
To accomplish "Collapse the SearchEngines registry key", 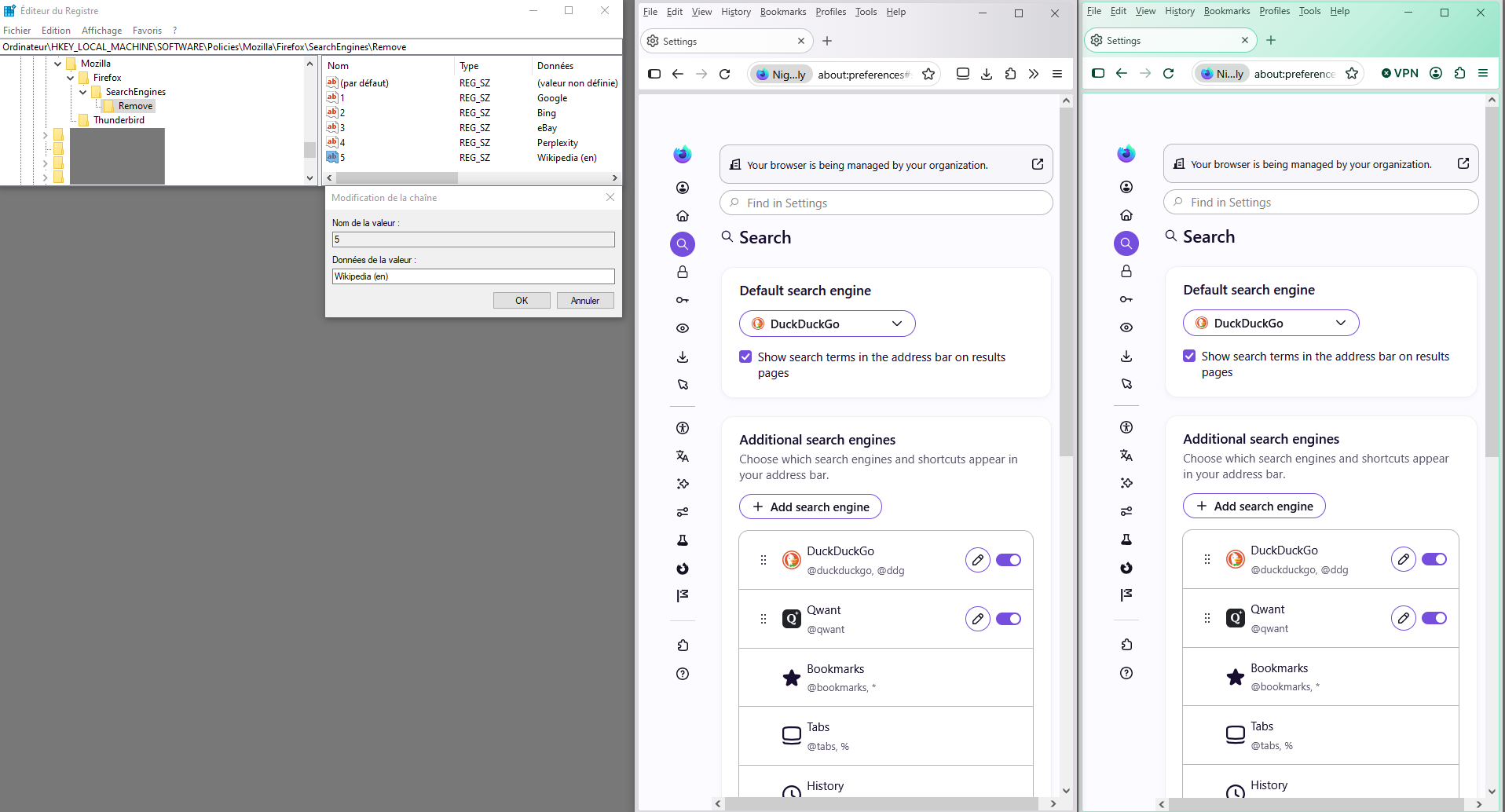I will tap(83, 92).
